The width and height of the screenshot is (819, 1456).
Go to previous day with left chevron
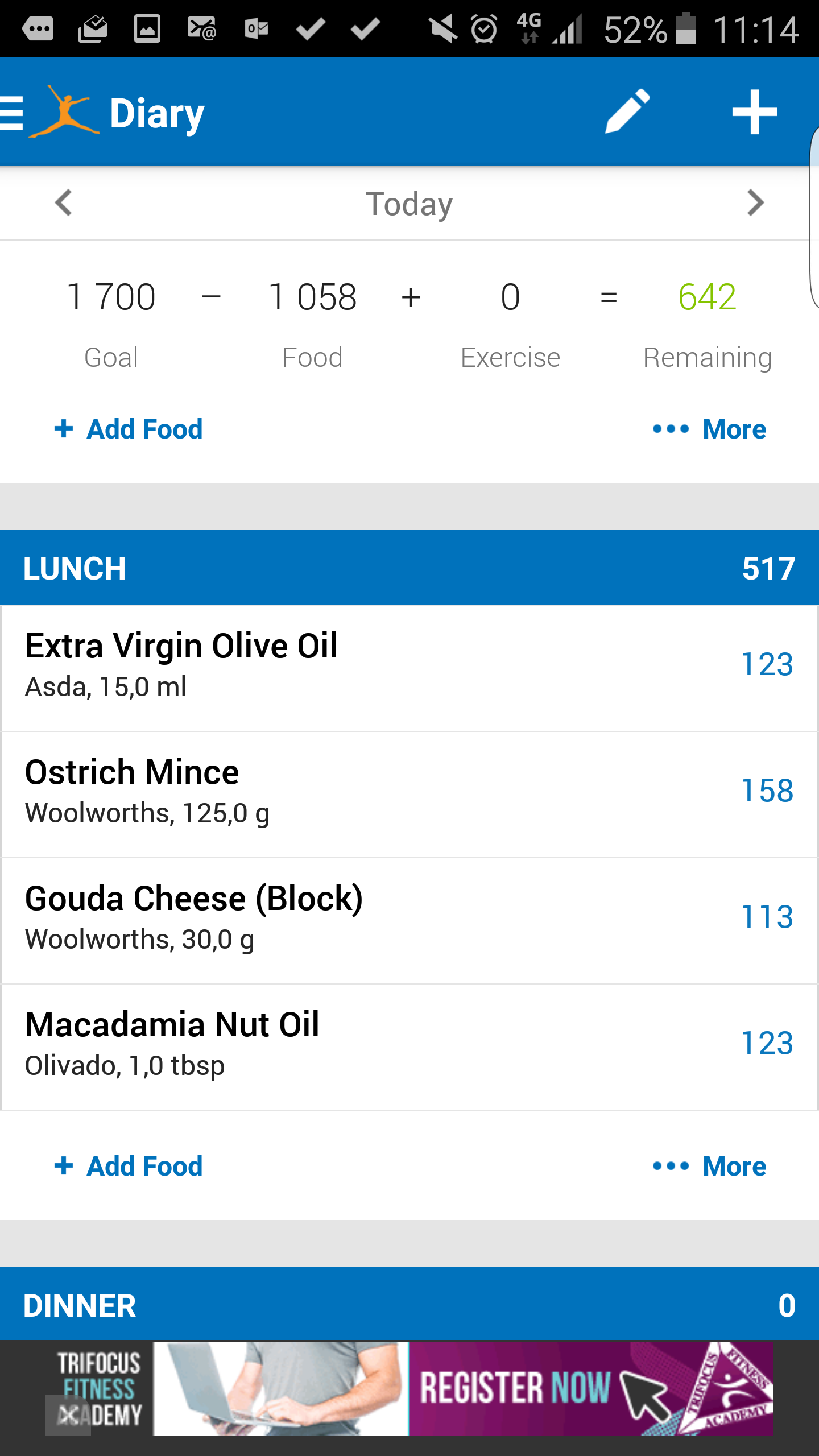click(x=64, y=203)
